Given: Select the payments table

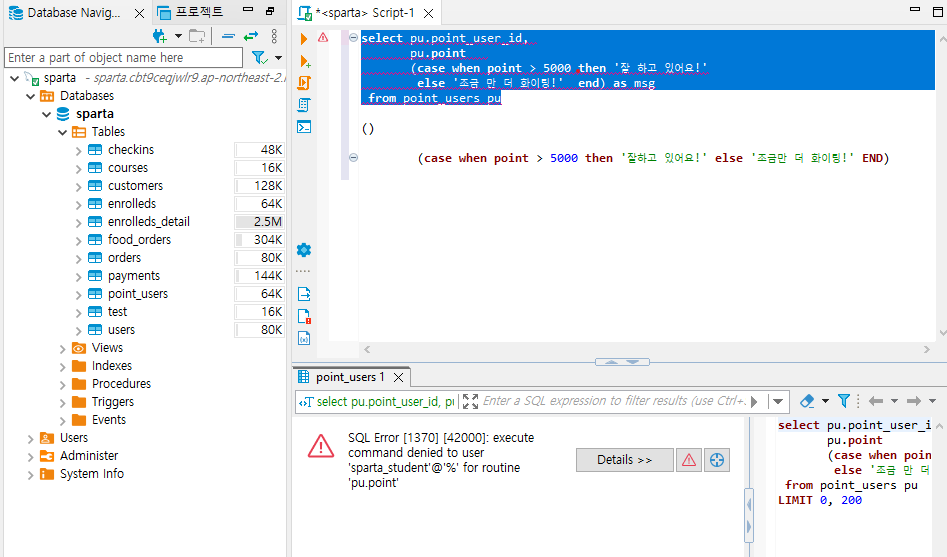Looking at the screenshot, I should [x=133, y=276].
